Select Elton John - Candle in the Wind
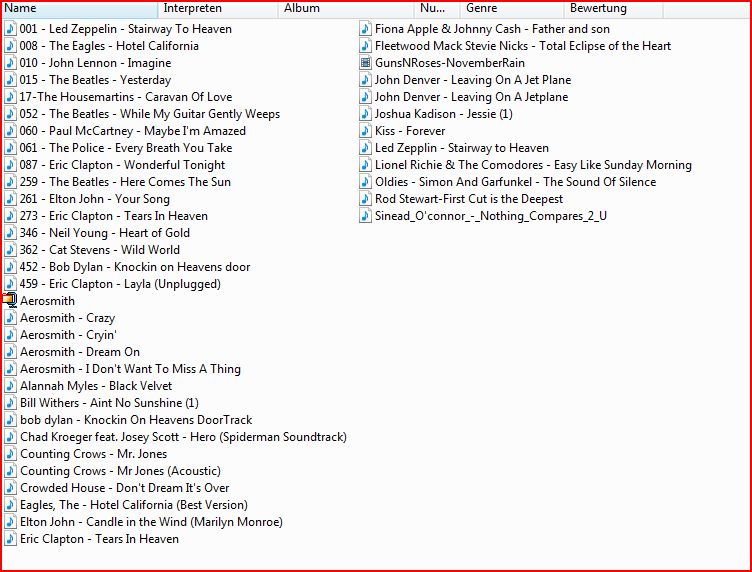 tap(143, 522)
